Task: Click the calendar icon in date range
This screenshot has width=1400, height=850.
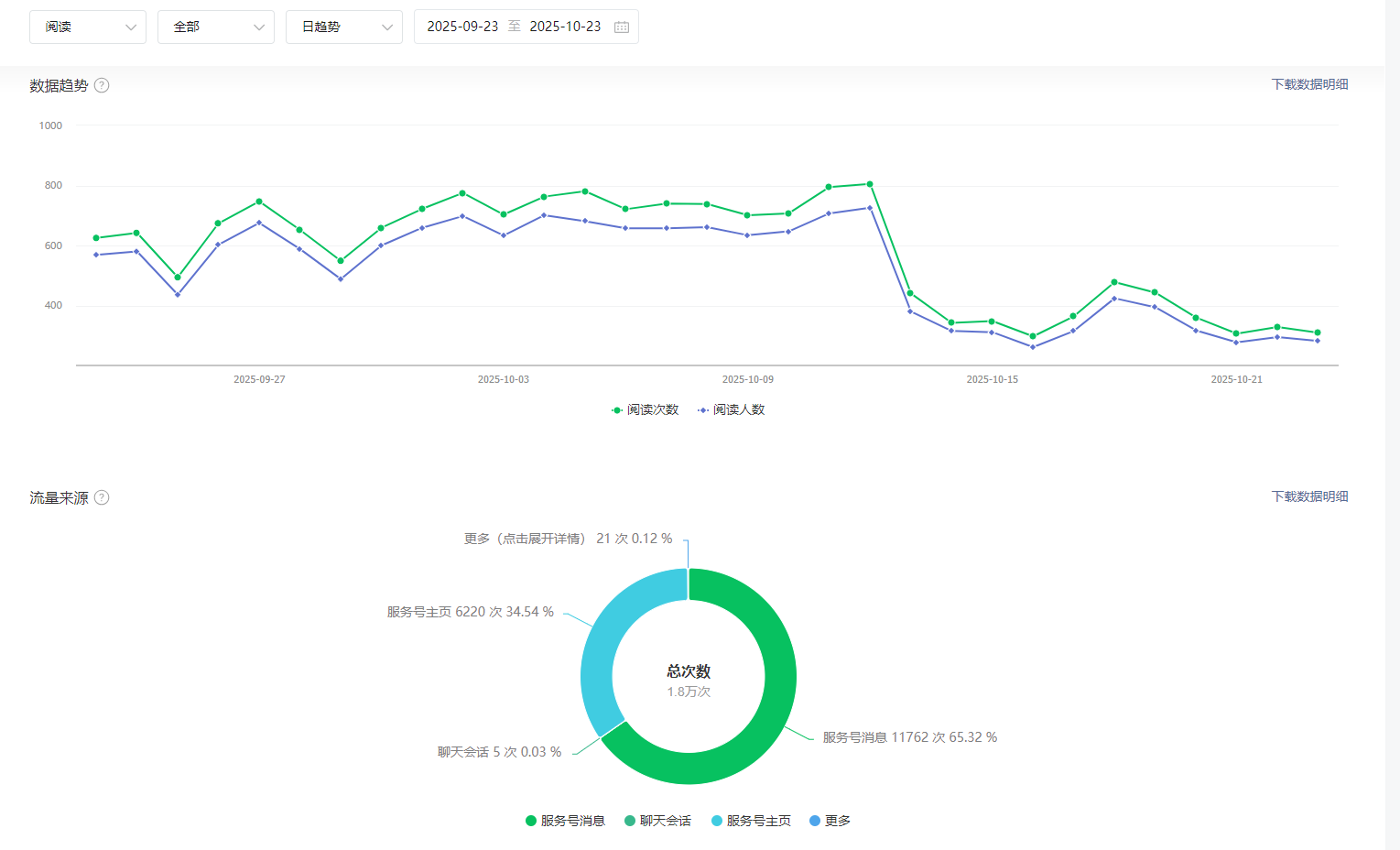Action: pos(622,27)
